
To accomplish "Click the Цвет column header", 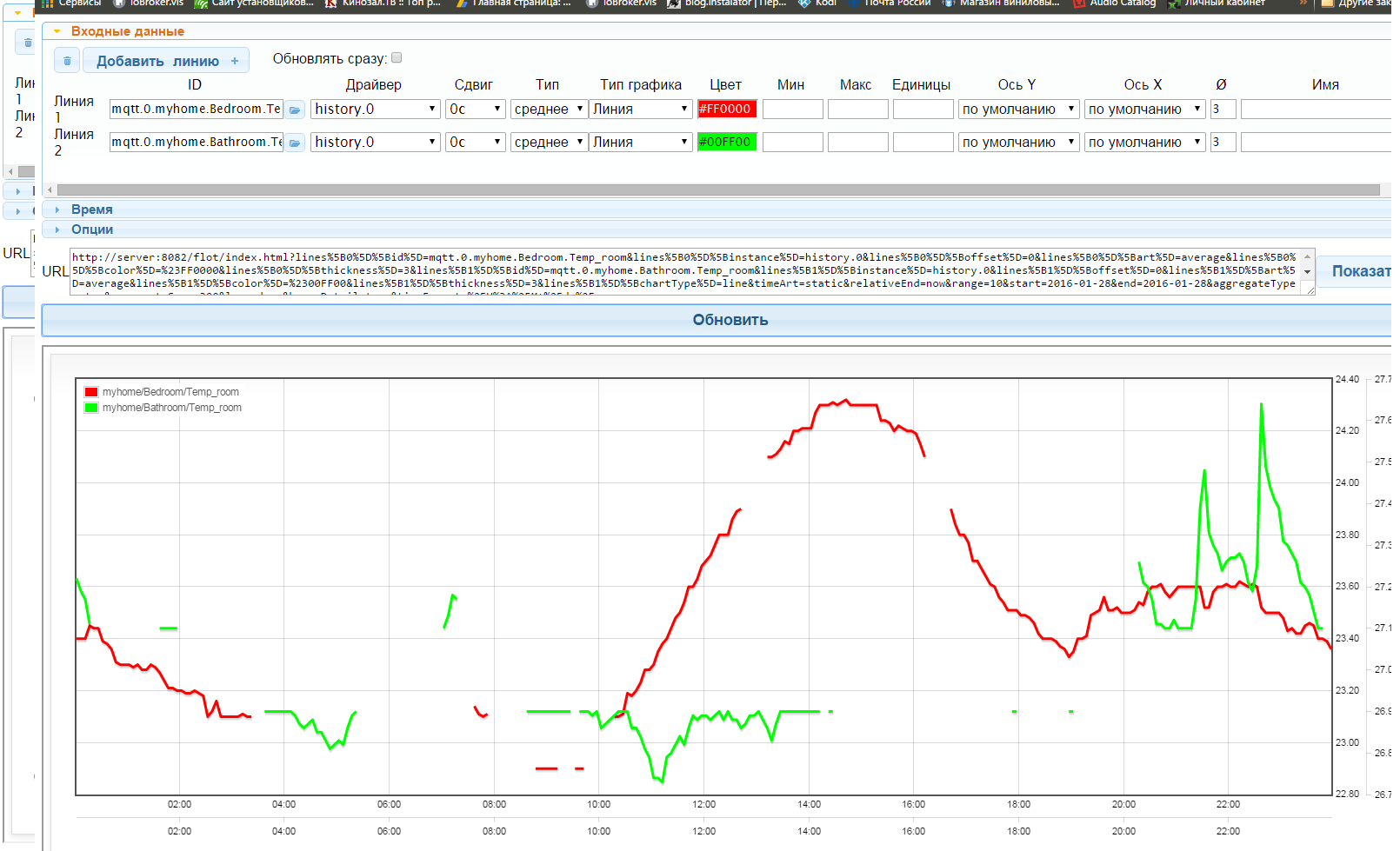I will (725, 85).
